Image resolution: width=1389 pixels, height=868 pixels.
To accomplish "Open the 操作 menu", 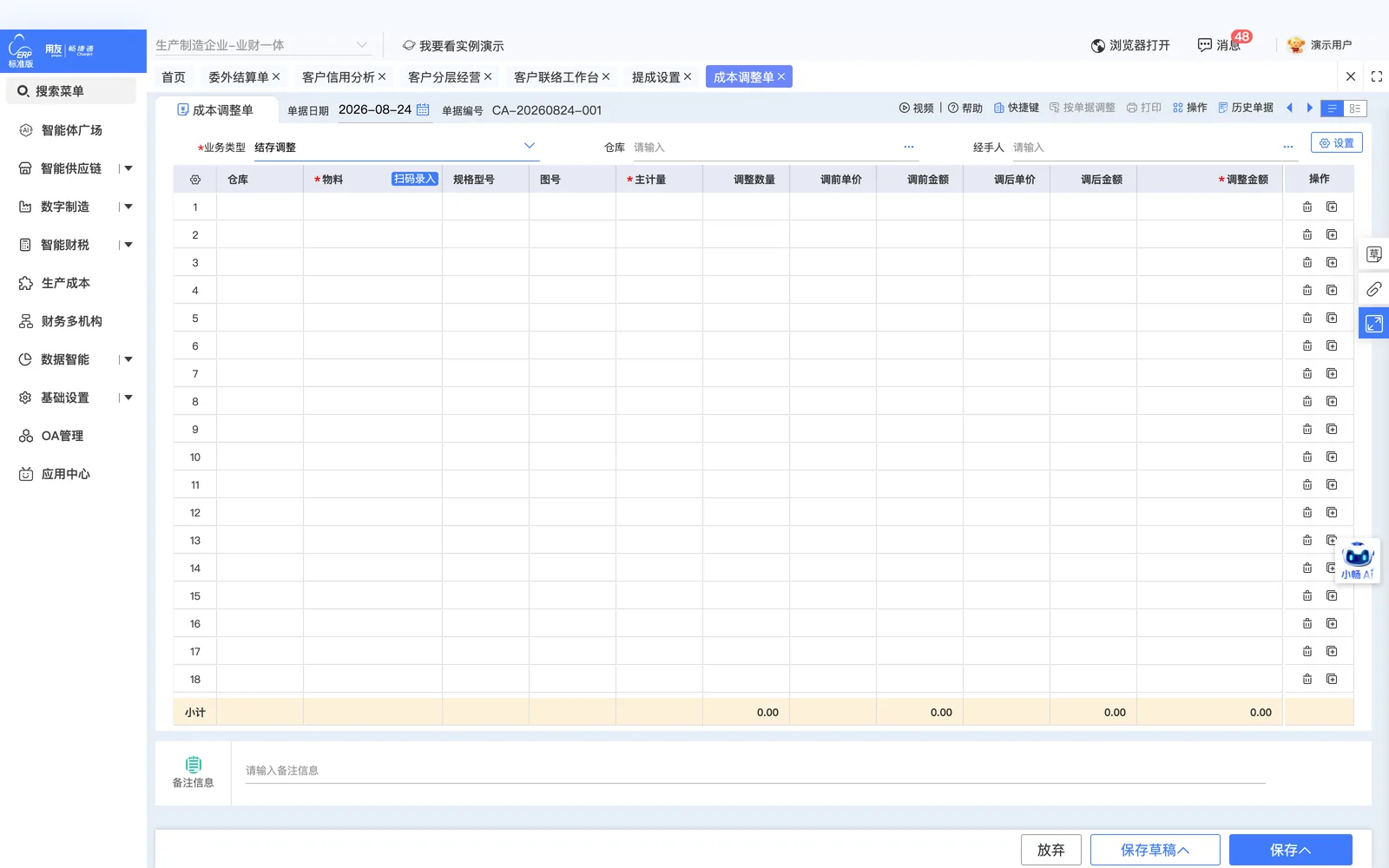I will [1189, 108].
